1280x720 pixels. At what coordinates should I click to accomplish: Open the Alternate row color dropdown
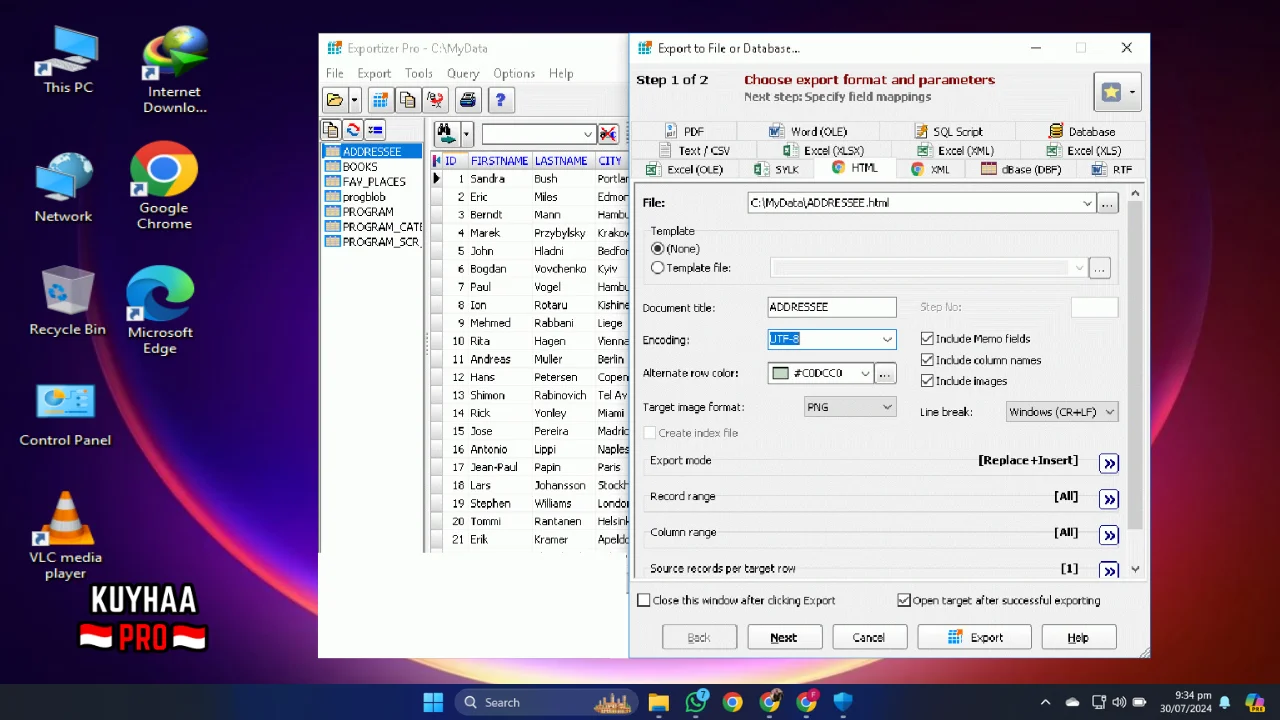[x=865, y=373]
